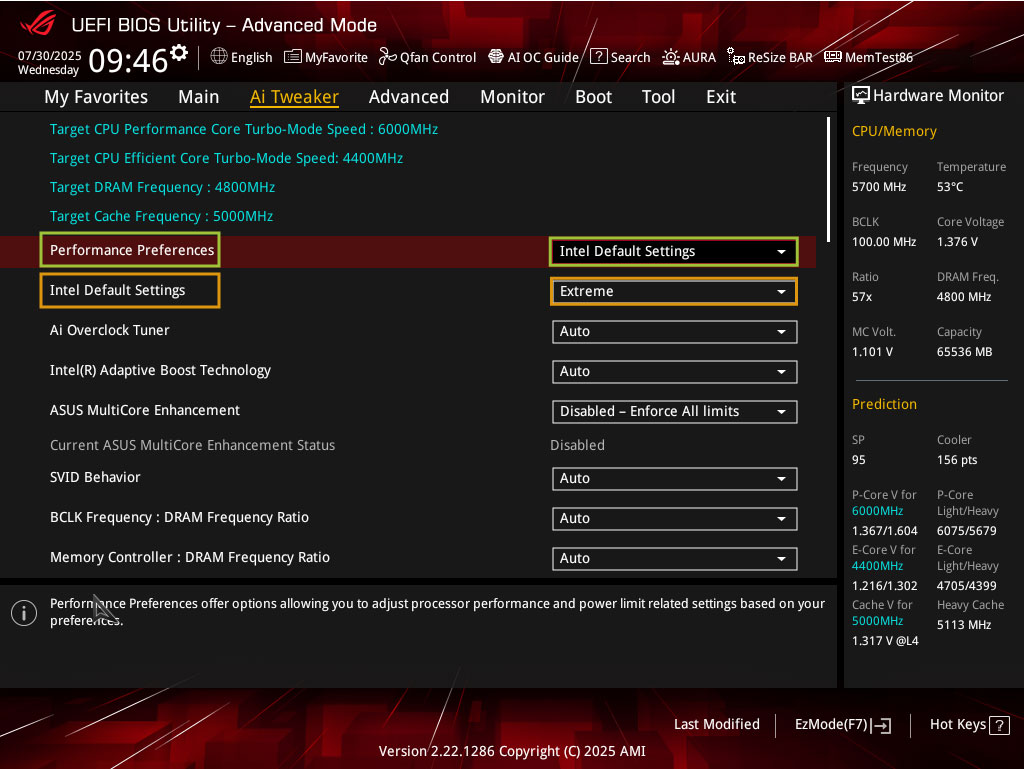Open the Hot Keys help
Screen dimensions: 1024x769
click(x=969, y=725)
